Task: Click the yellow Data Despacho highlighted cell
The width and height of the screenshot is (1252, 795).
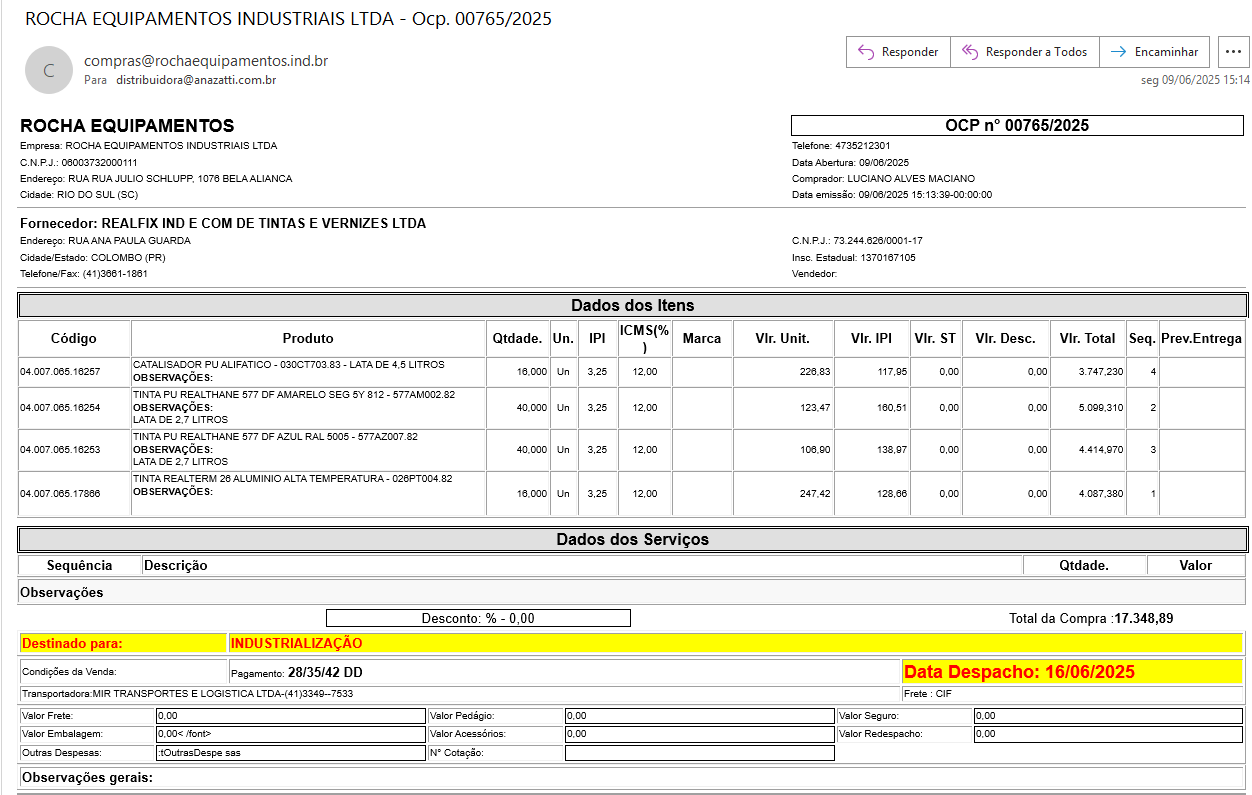Action: 1072,672
